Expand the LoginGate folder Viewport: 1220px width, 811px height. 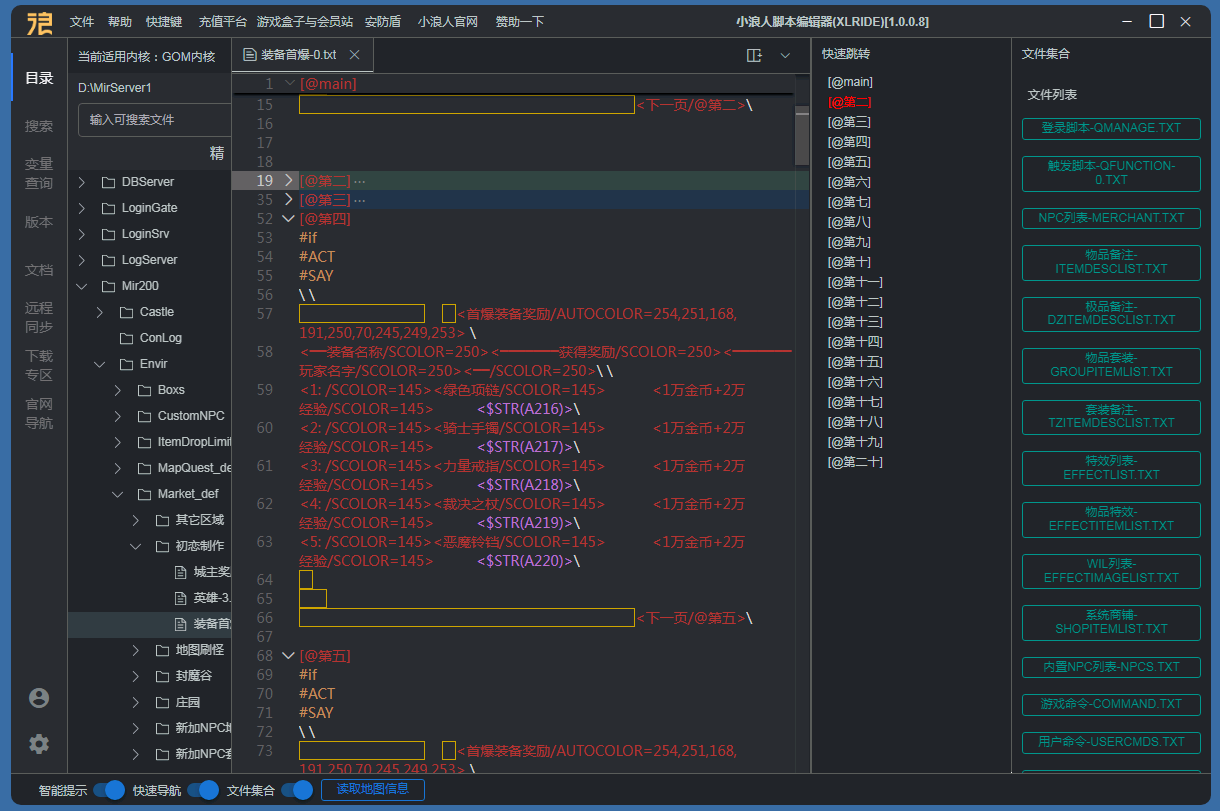[82, 208]
